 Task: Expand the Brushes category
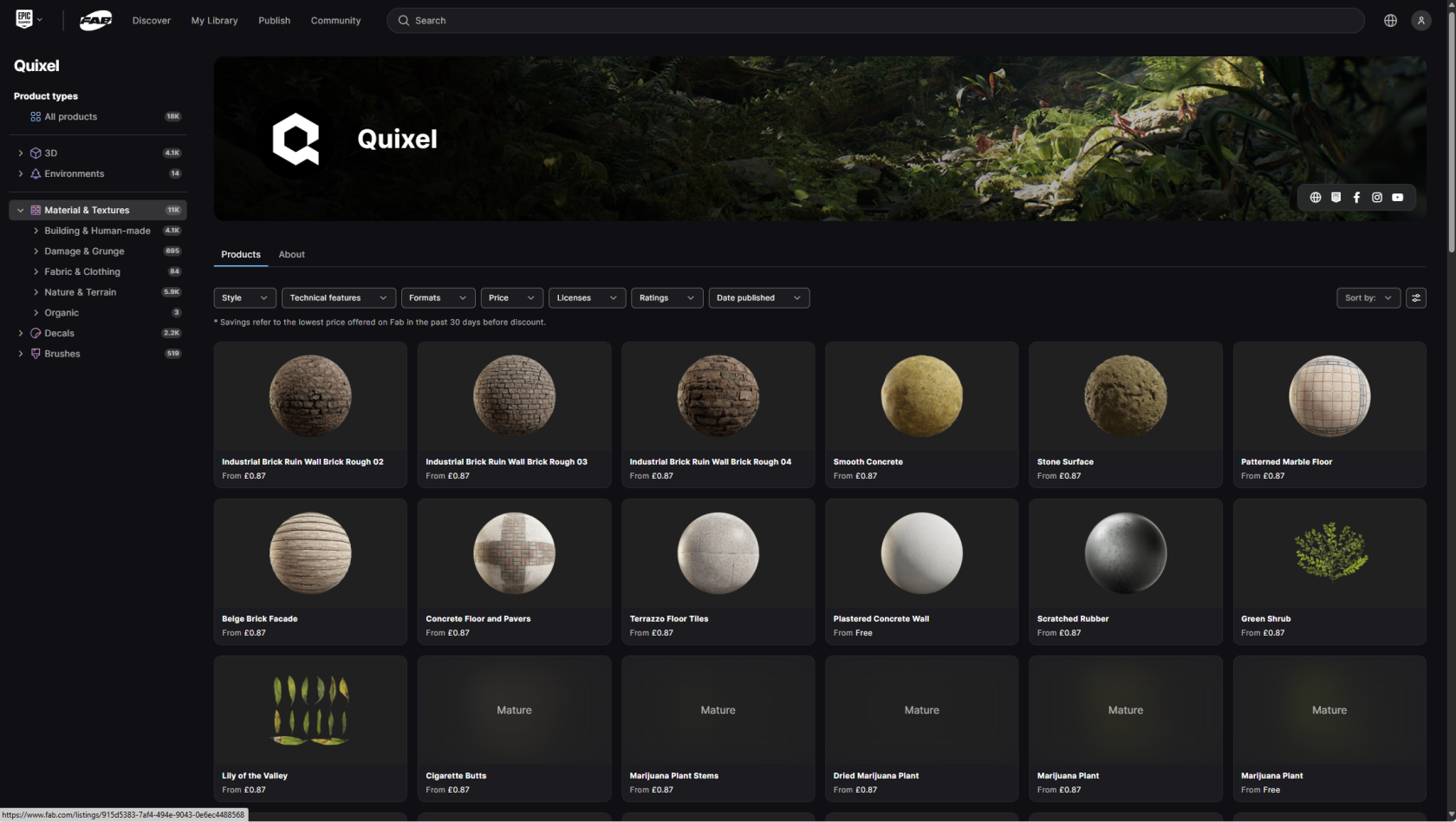coord(21,354)
